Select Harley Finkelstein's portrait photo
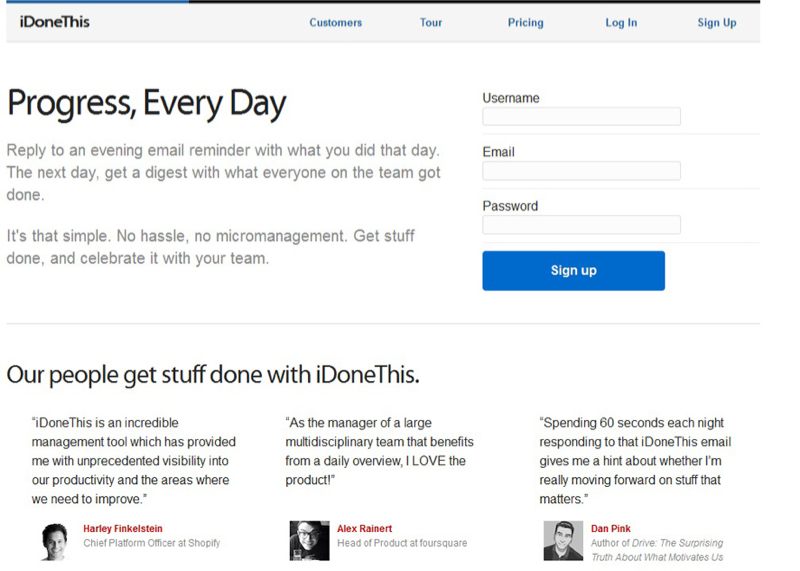Screen dimensions: 800x571 [x=55, y=541]
